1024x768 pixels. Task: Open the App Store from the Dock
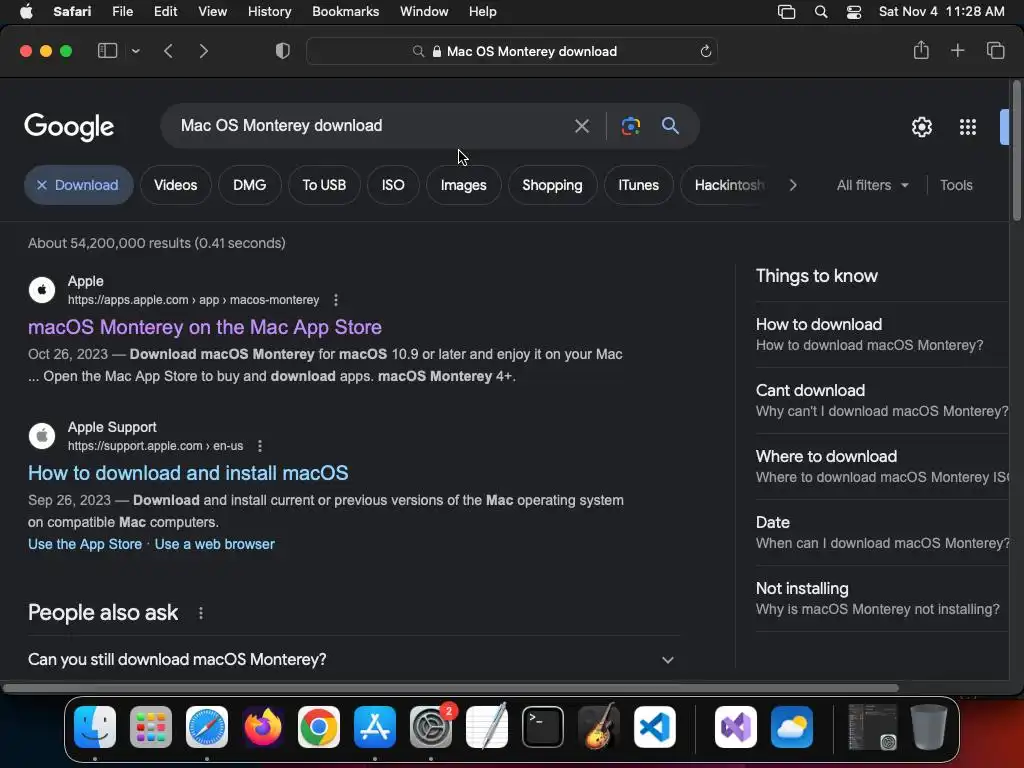375,727
